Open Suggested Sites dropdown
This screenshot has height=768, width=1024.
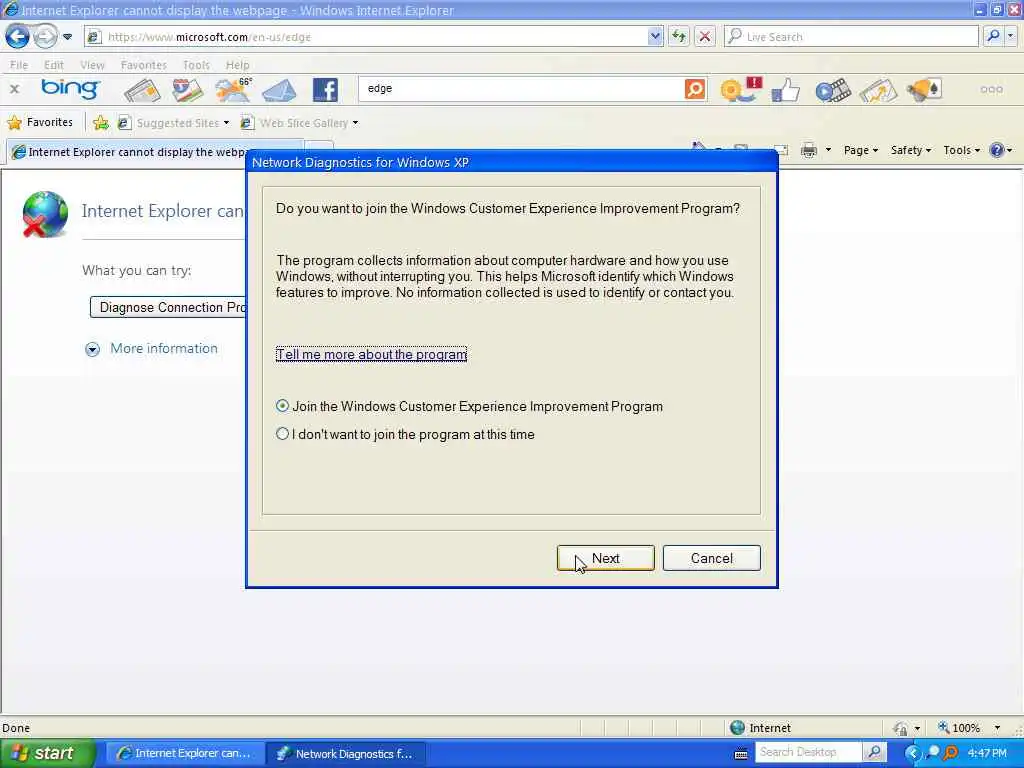point(174,123)
